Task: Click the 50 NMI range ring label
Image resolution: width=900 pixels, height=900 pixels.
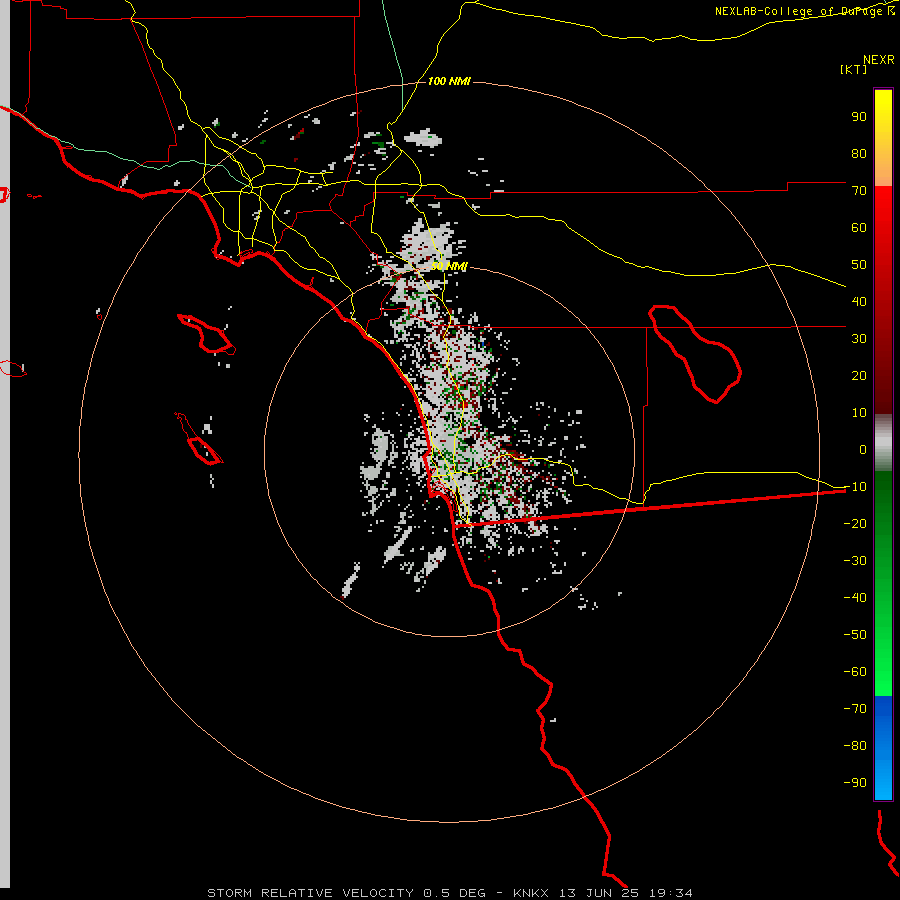Action: tap(449, 267)
